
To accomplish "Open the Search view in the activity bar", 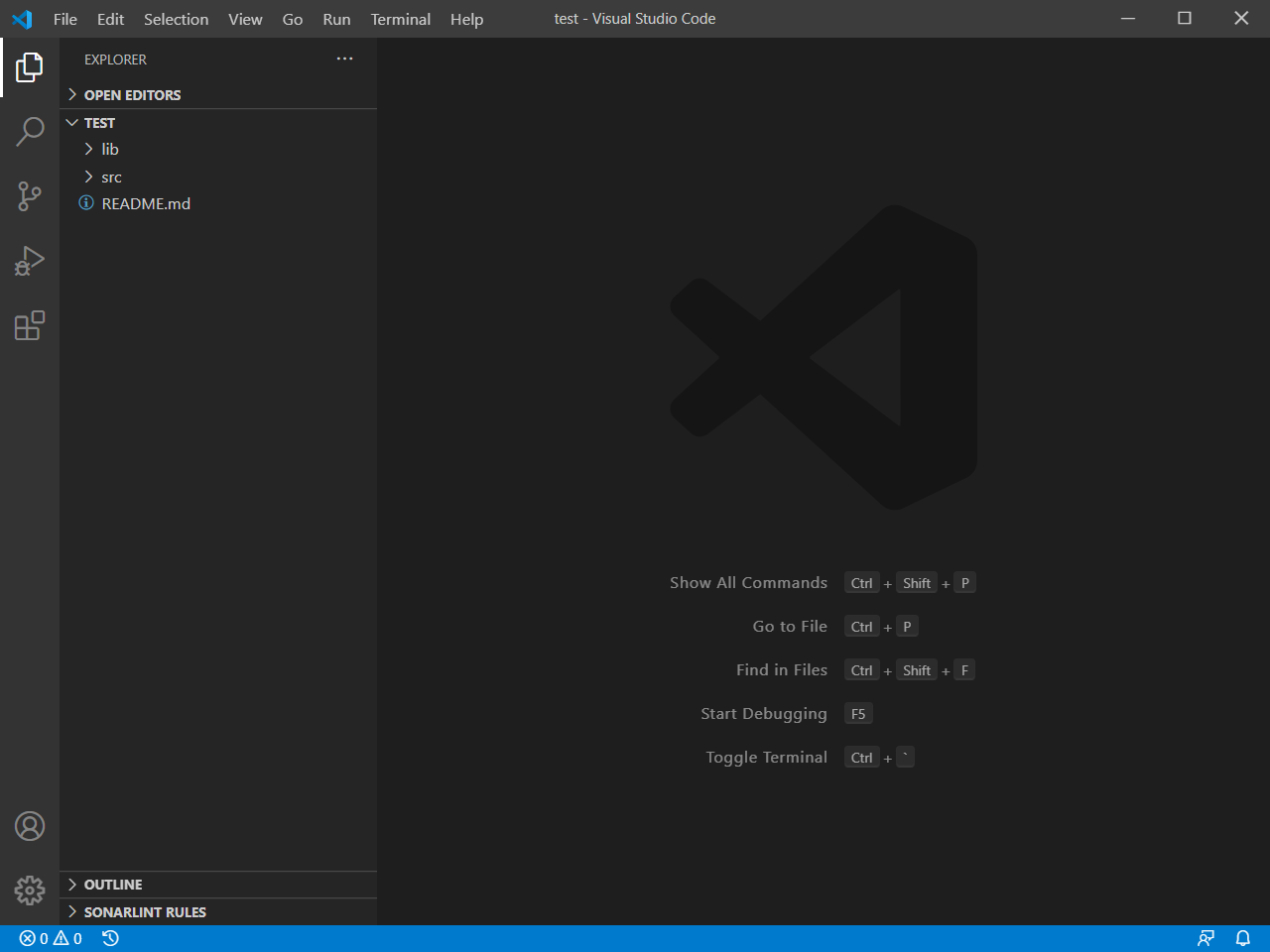I will point(30,131).
